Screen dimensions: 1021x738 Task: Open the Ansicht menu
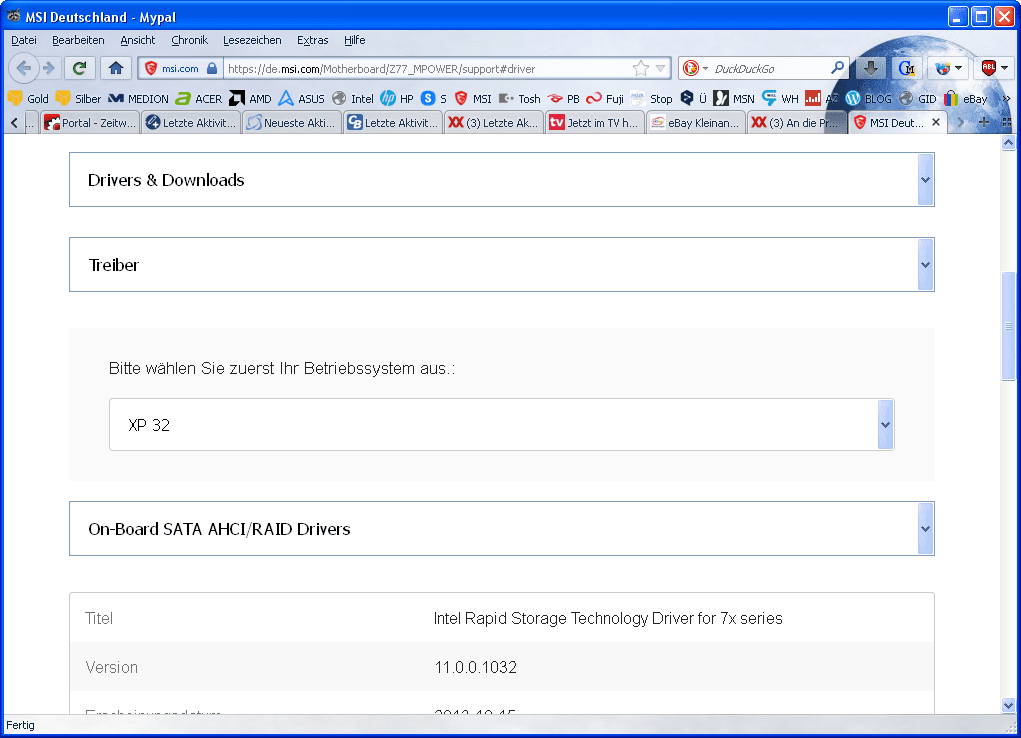[137, 40]
